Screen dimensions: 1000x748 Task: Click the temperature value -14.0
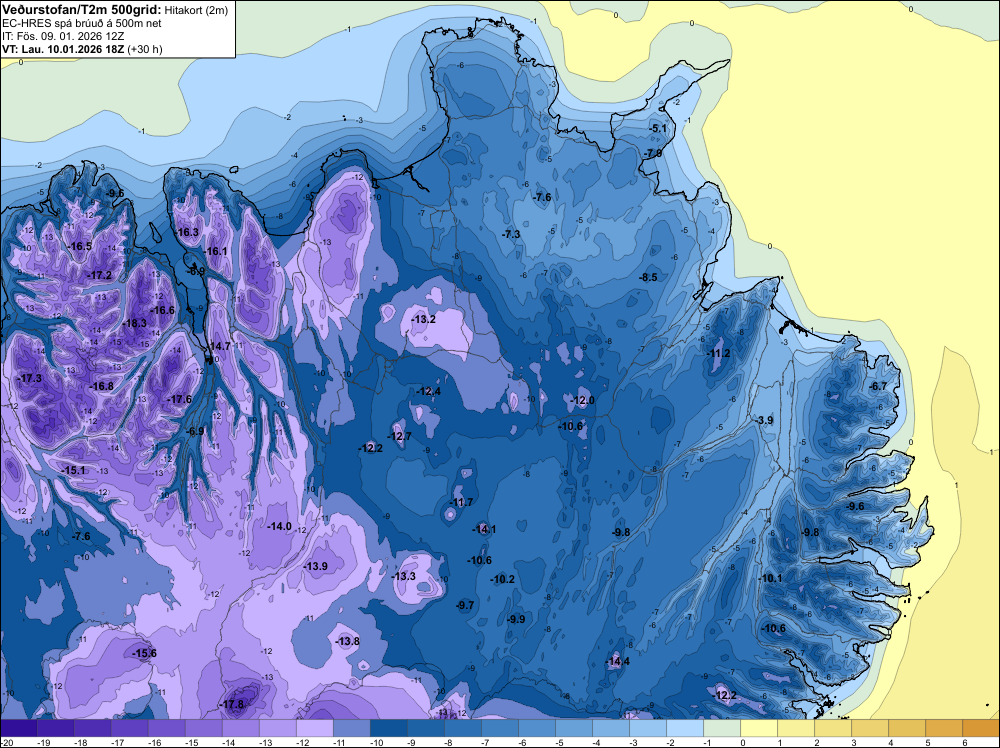click(279, 526)
